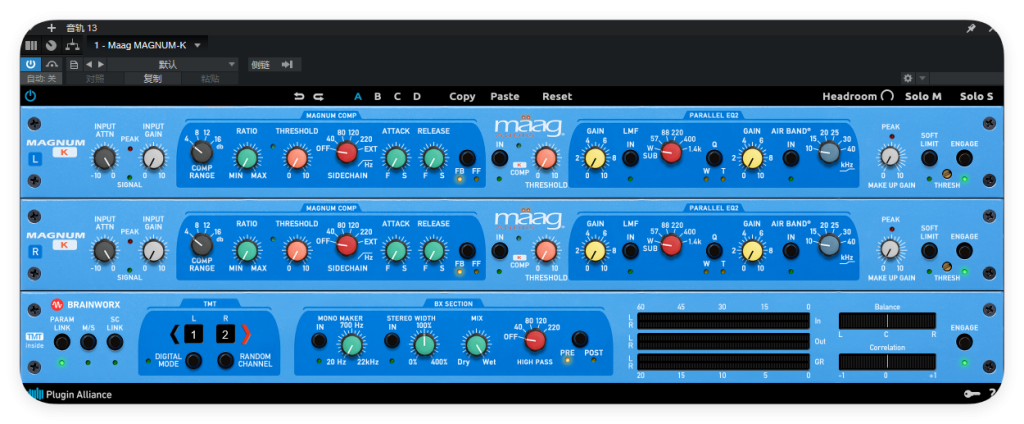Click the key license icon at bottom right
This screenshot has height=424, width=1024.
pyautogui.click(x=972, y=394)
